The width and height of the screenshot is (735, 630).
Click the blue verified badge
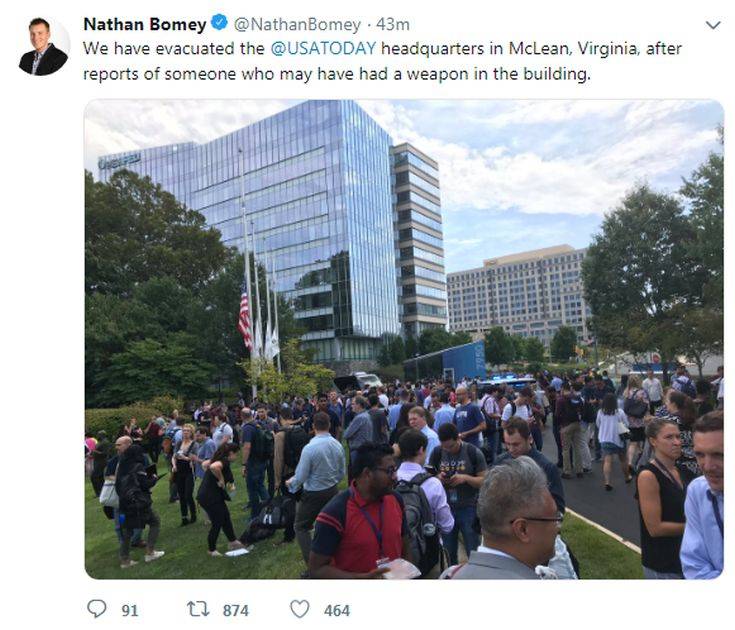(219, 22)
